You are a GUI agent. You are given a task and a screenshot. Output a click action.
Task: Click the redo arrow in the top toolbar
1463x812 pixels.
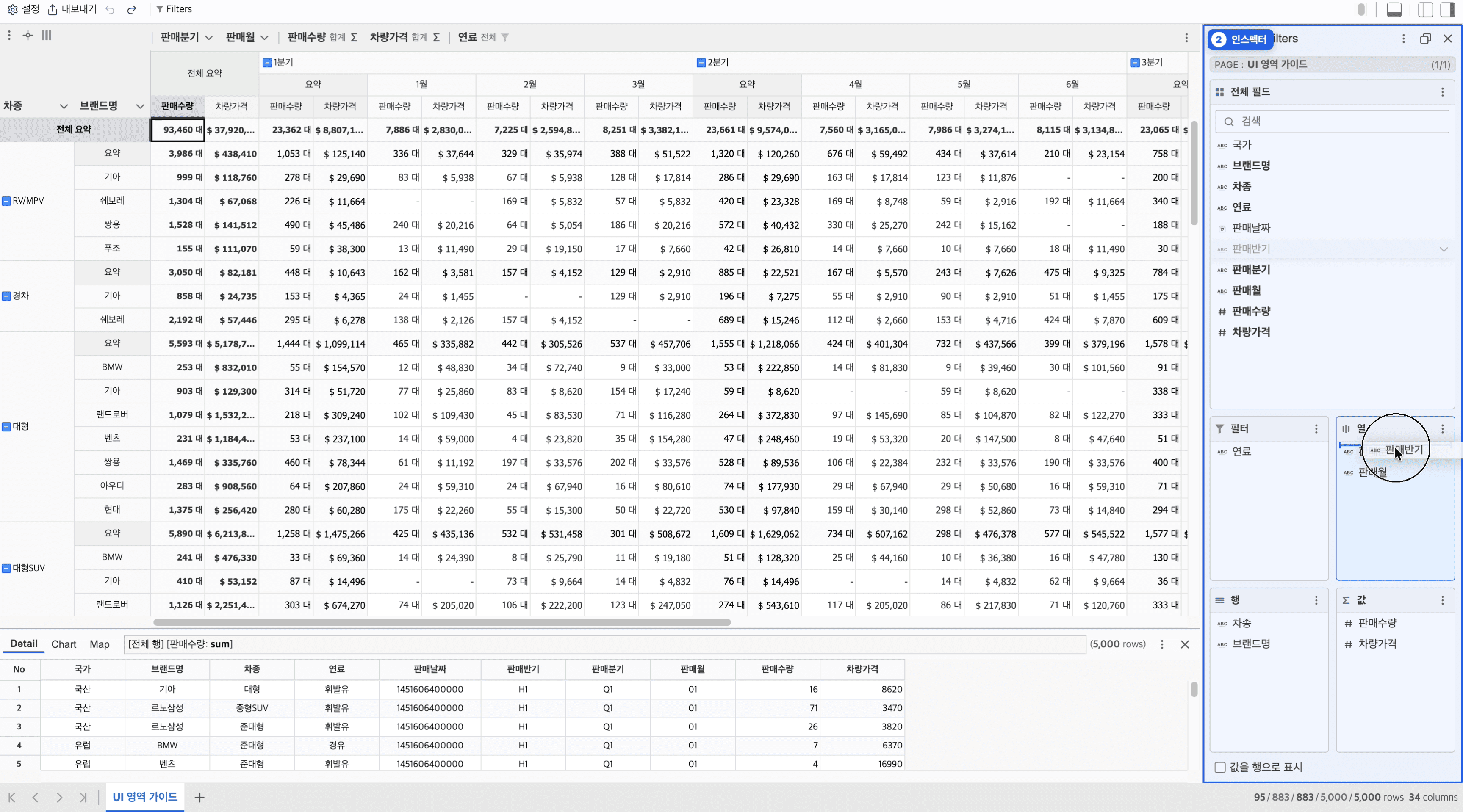[x=132, y=10]
